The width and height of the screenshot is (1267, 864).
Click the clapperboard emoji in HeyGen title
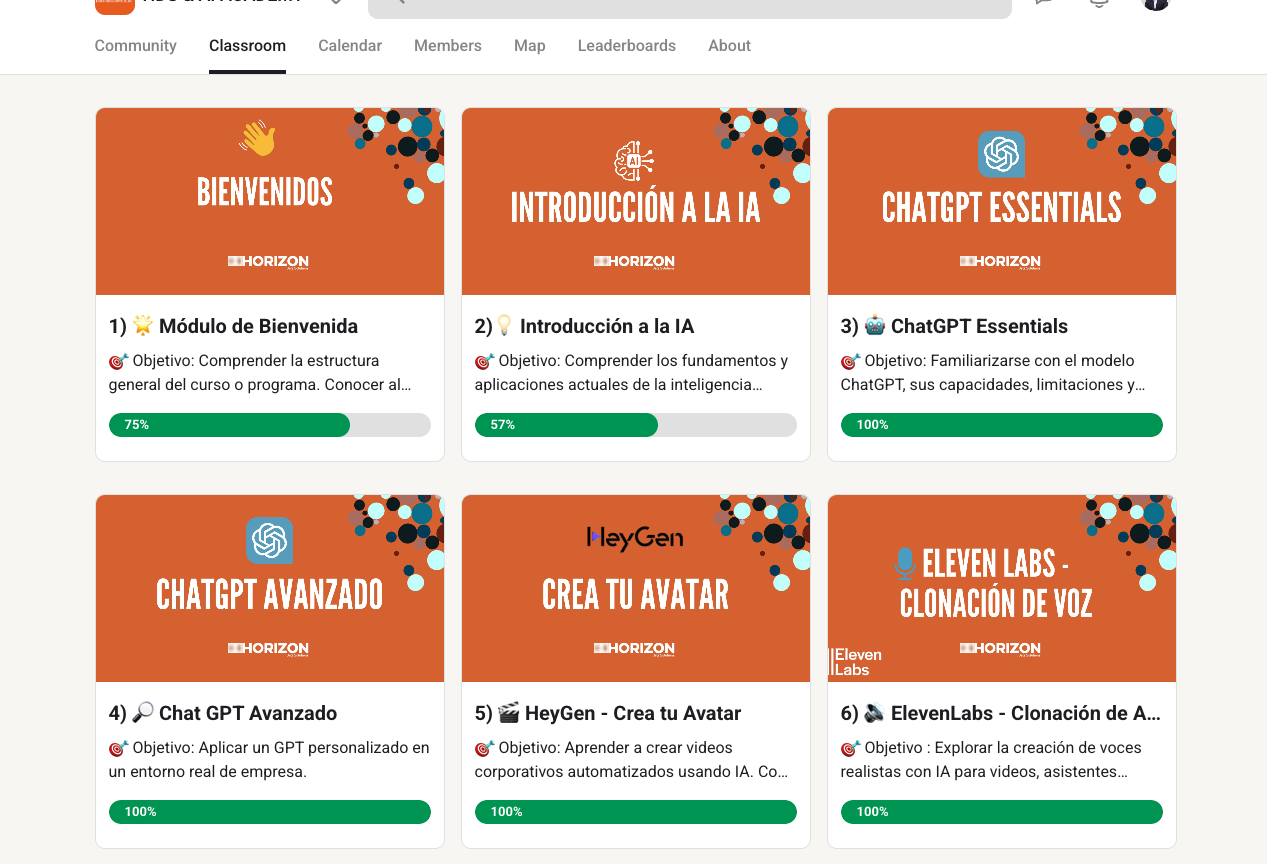509,712
